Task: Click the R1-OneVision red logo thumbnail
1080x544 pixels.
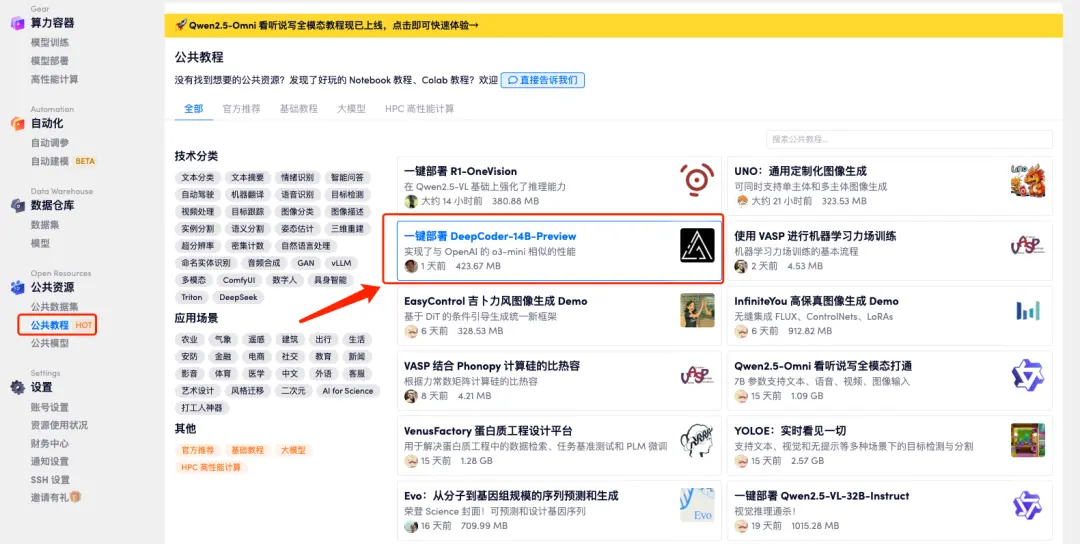Action: point(697,180)
